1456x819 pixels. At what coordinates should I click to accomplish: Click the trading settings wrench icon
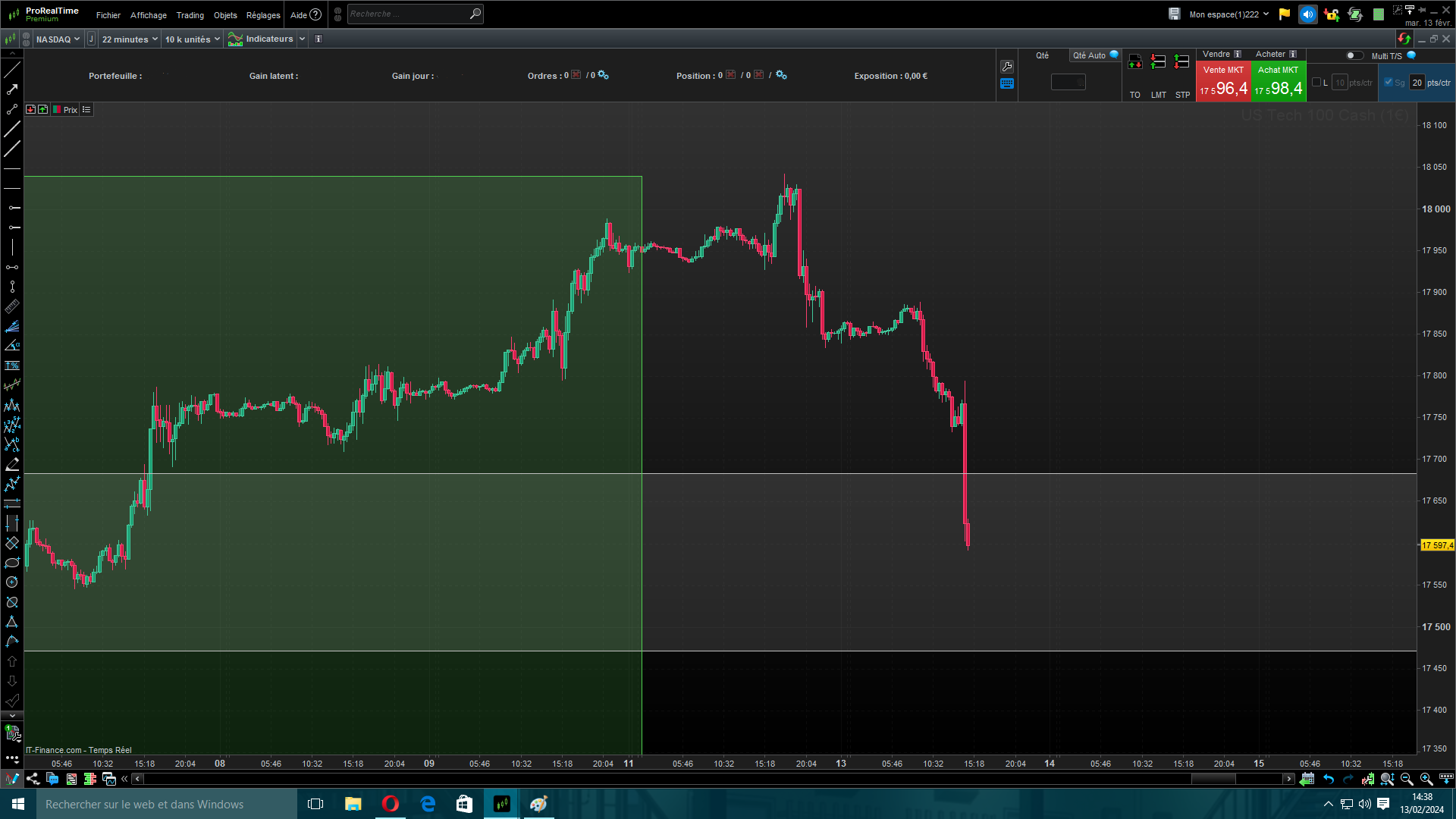(1007, 67)
